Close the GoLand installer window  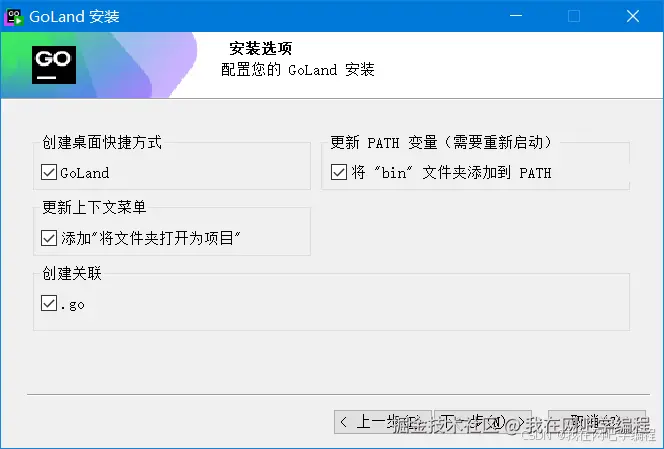click(x=633, y=16)
